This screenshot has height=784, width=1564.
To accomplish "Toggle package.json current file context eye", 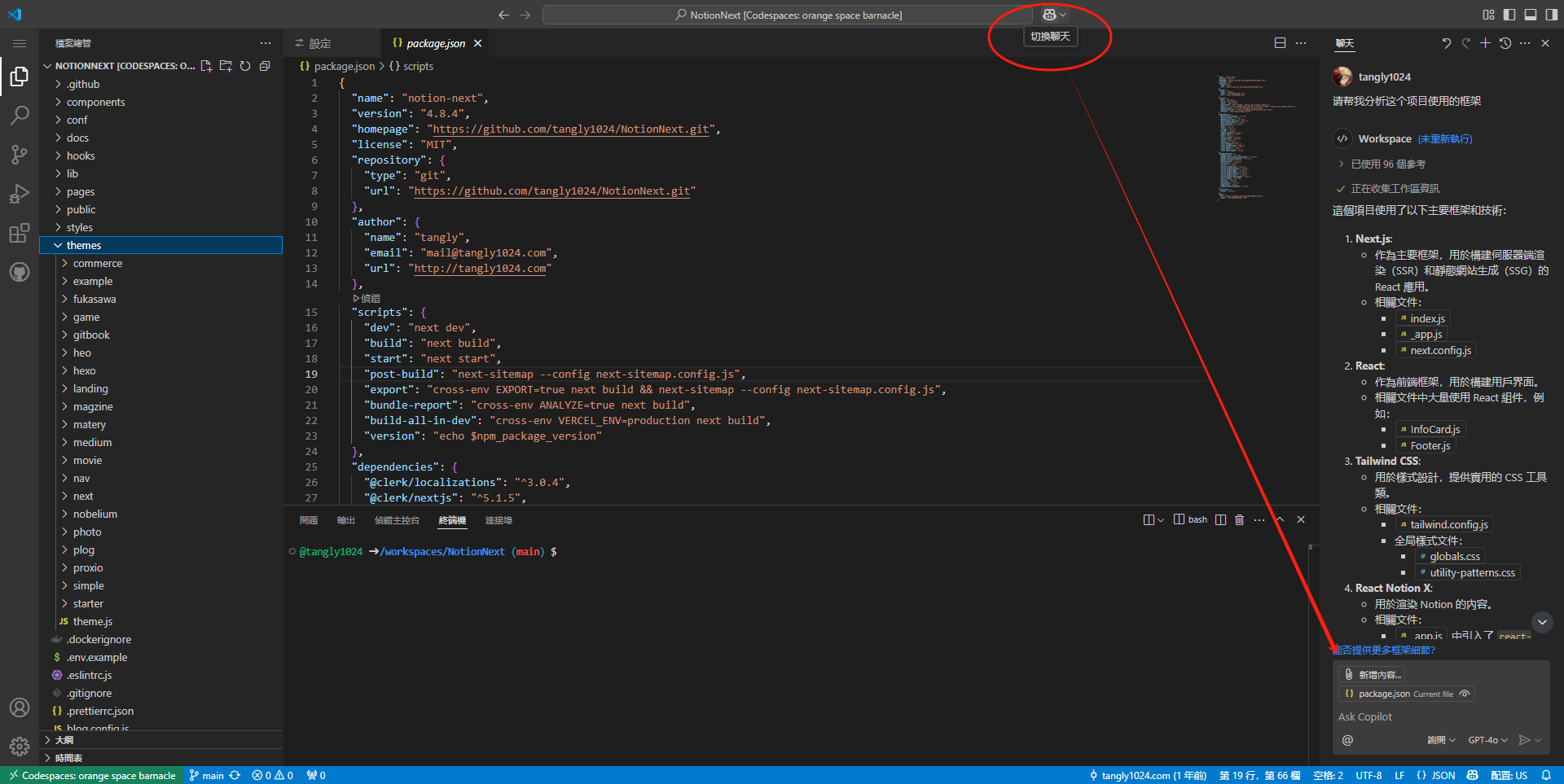I will pyautogui.click(x=1465, y=694).
